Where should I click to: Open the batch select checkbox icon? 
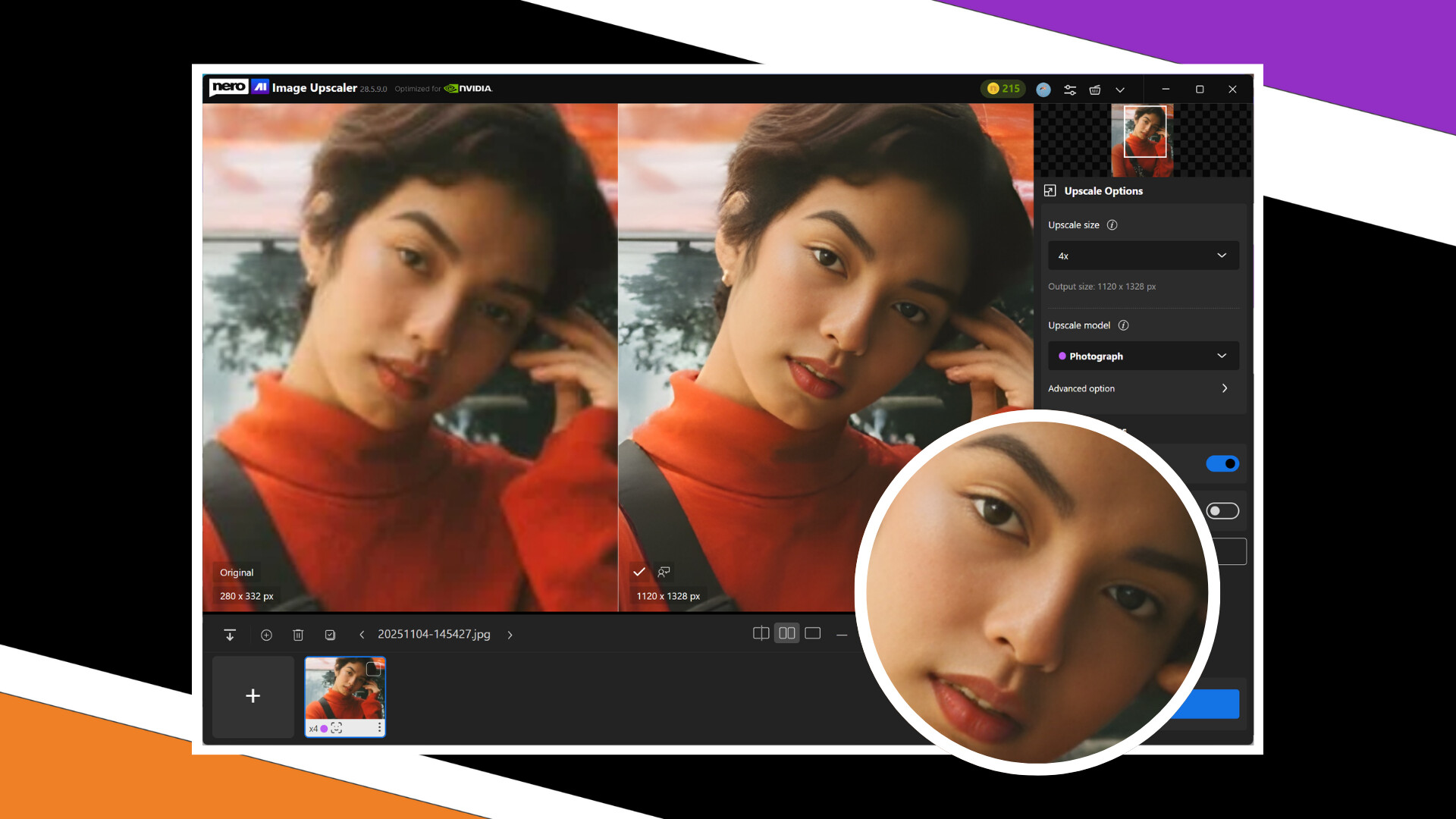click(x=330, y=635)
